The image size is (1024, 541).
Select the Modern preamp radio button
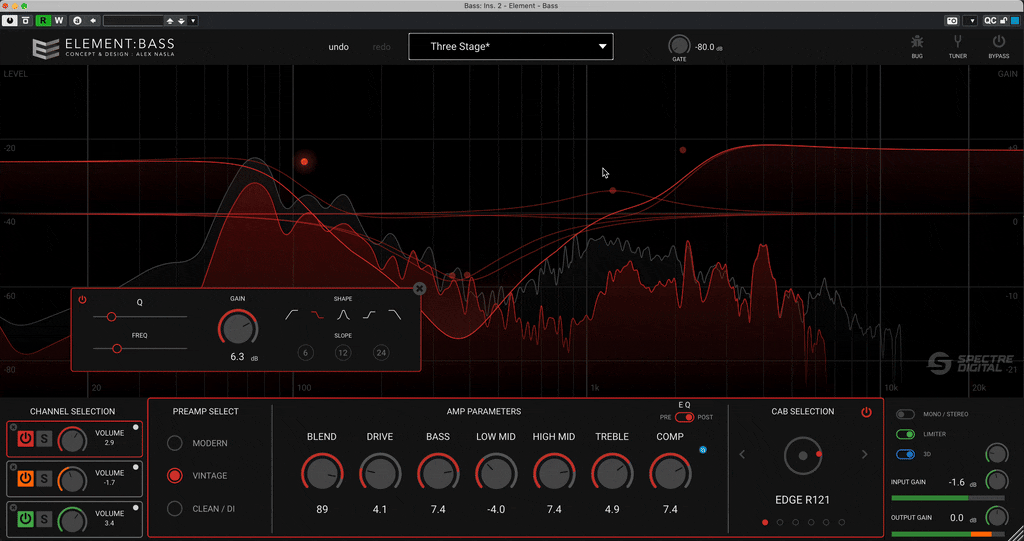174,443
